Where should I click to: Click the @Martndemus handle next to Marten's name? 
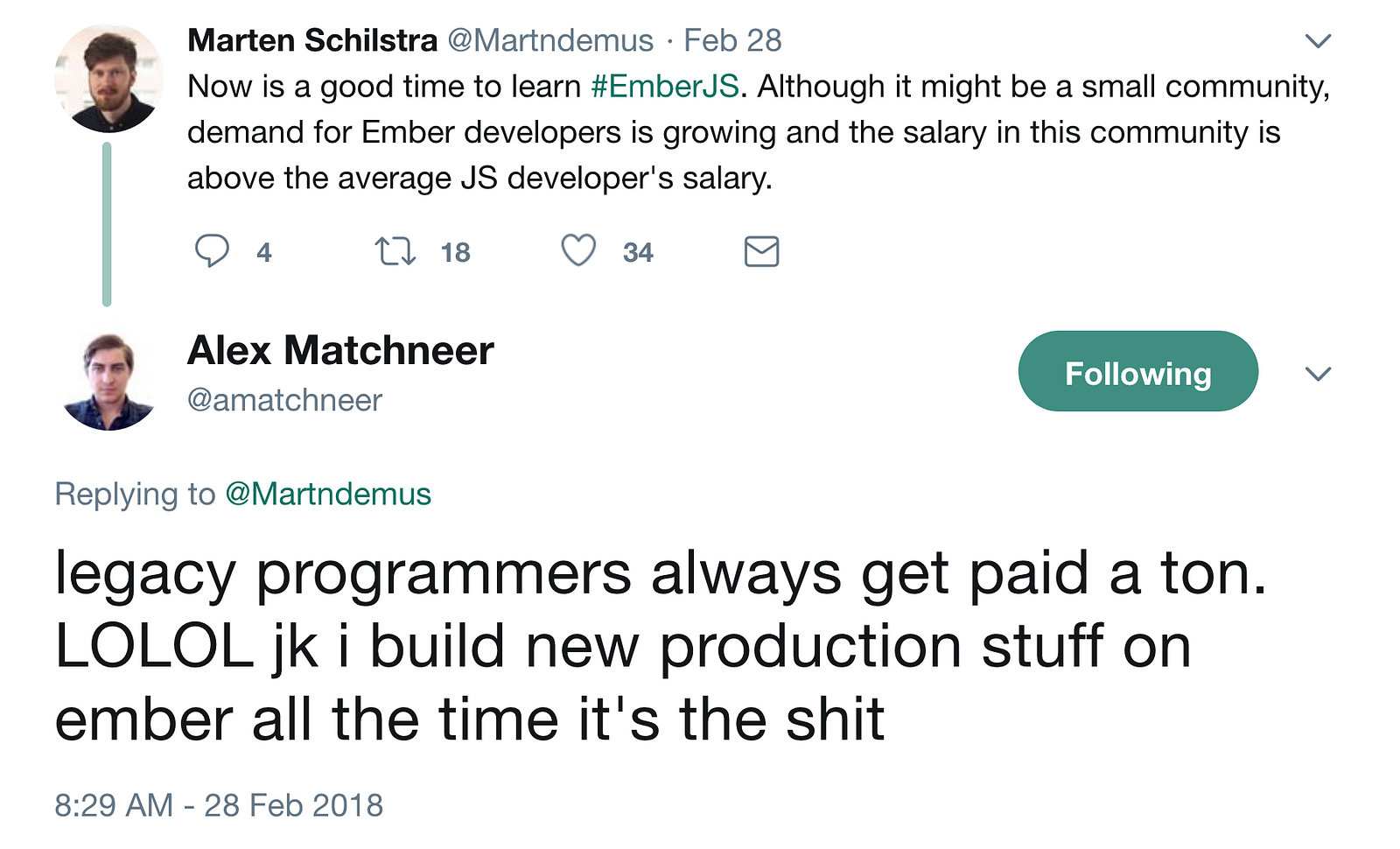[550, 40]
